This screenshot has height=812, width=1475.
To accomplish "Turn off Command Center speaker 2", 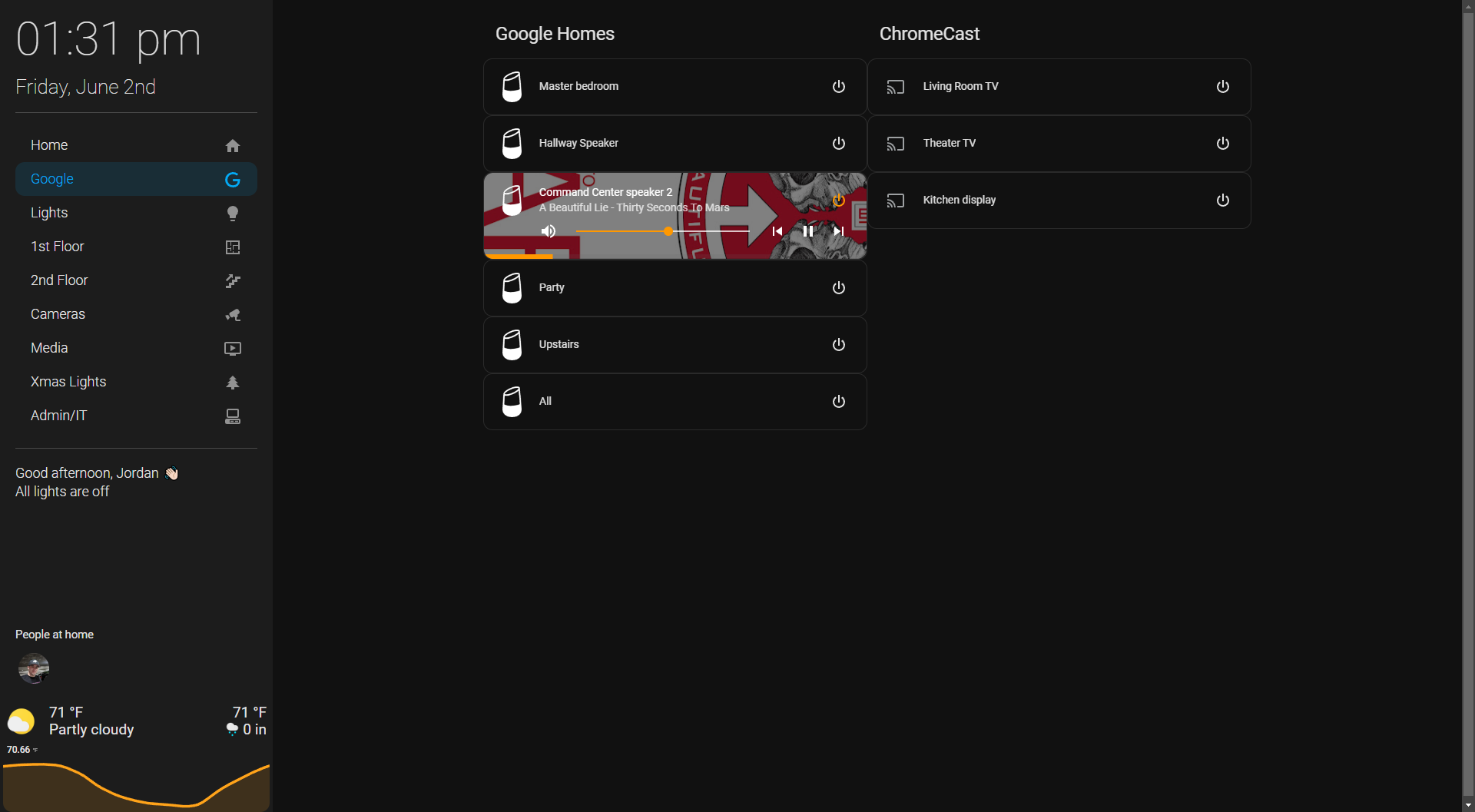I will pos(838,201).
